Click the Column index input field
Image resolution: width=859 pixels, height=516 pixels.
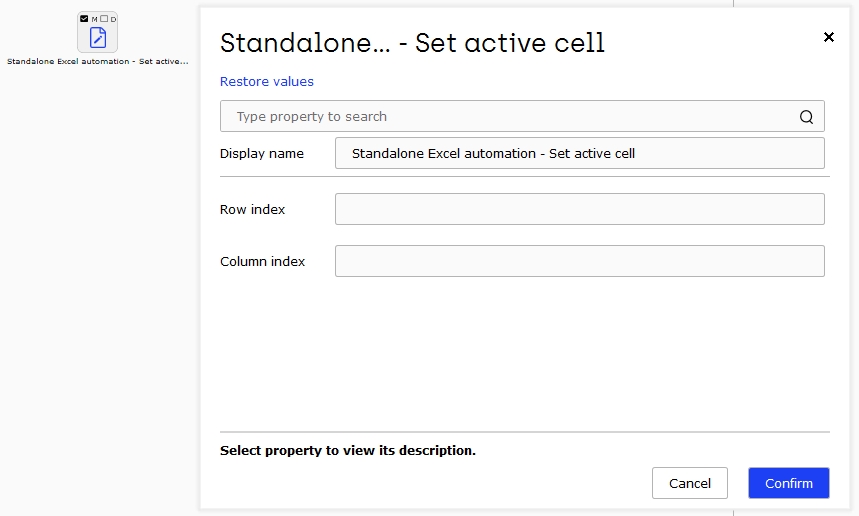580,261
